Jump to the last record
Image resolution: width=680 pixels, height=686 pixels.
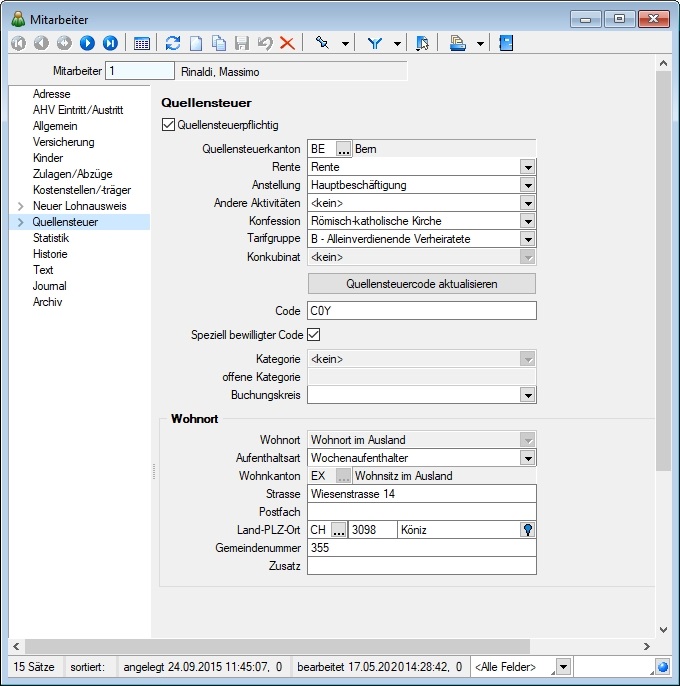(x=110, y=43)
